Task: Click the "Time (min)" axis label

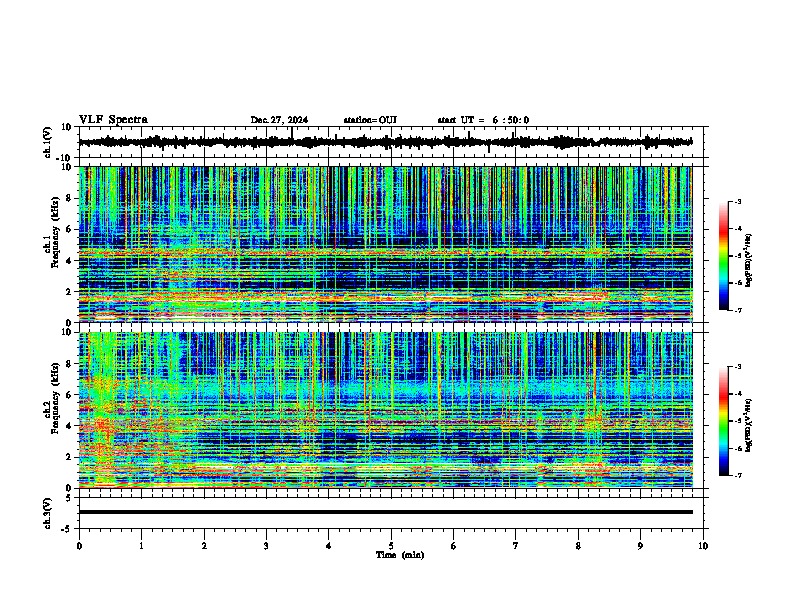Action: [400, 555]
